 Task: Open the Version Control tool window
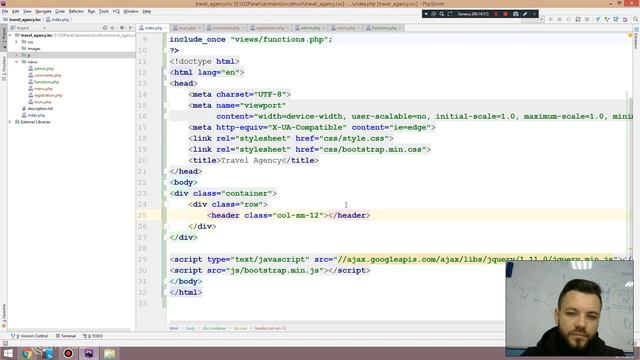click(30, 336)
